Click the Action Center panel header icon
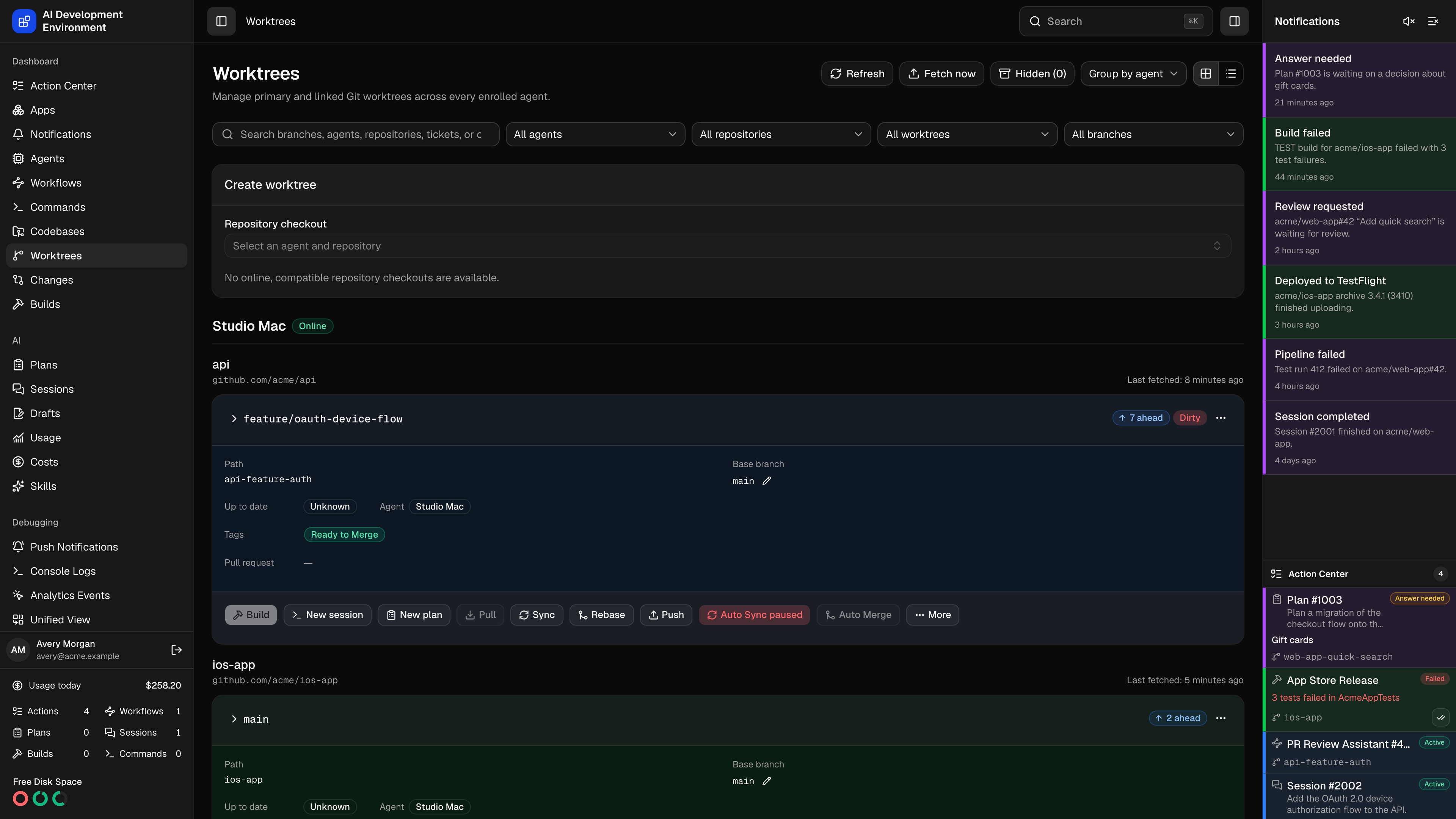This screenshot has width=1456, height=819. 1276,574
